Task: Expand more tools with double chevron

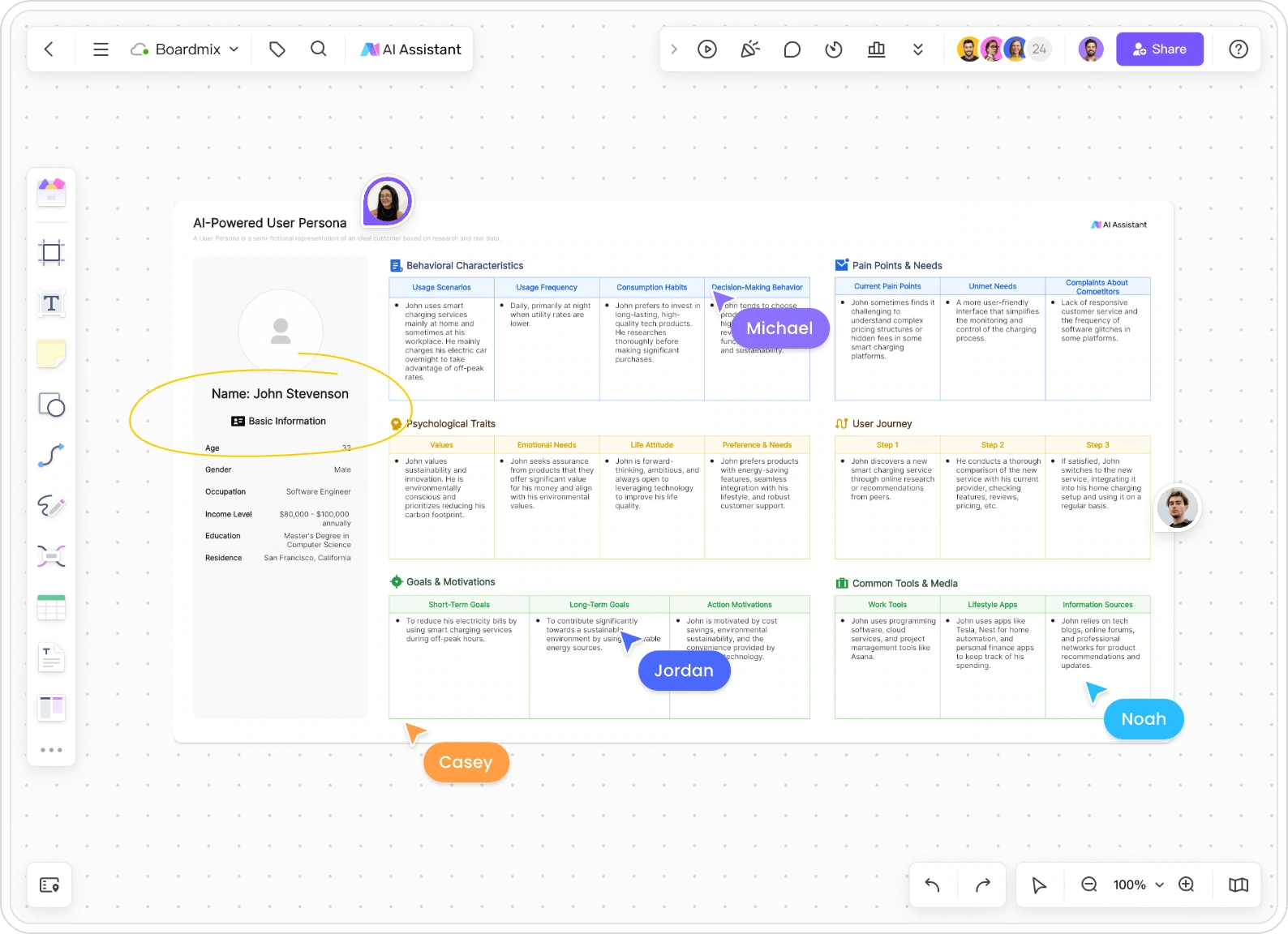Action: point(918,49)
